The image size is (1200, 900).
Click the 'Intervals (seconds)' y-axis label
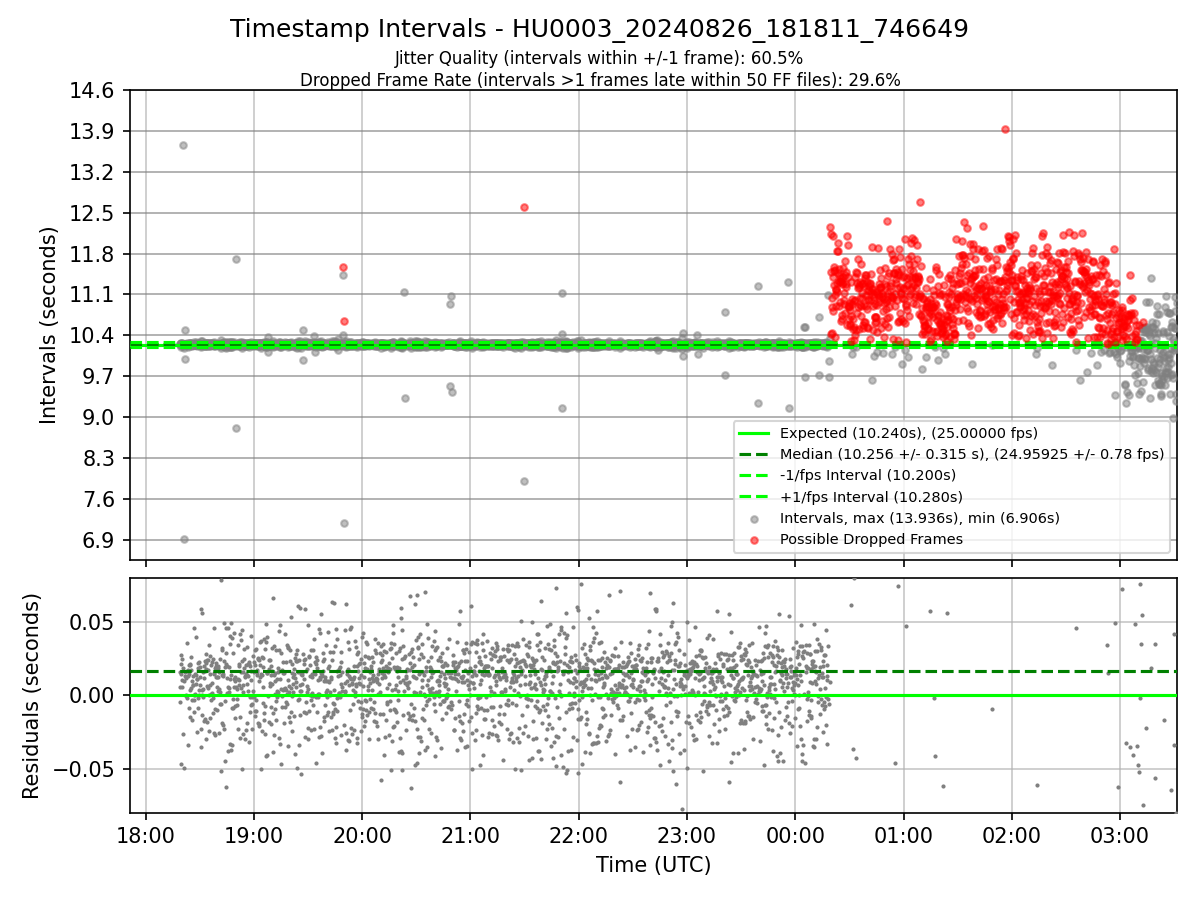49,325
